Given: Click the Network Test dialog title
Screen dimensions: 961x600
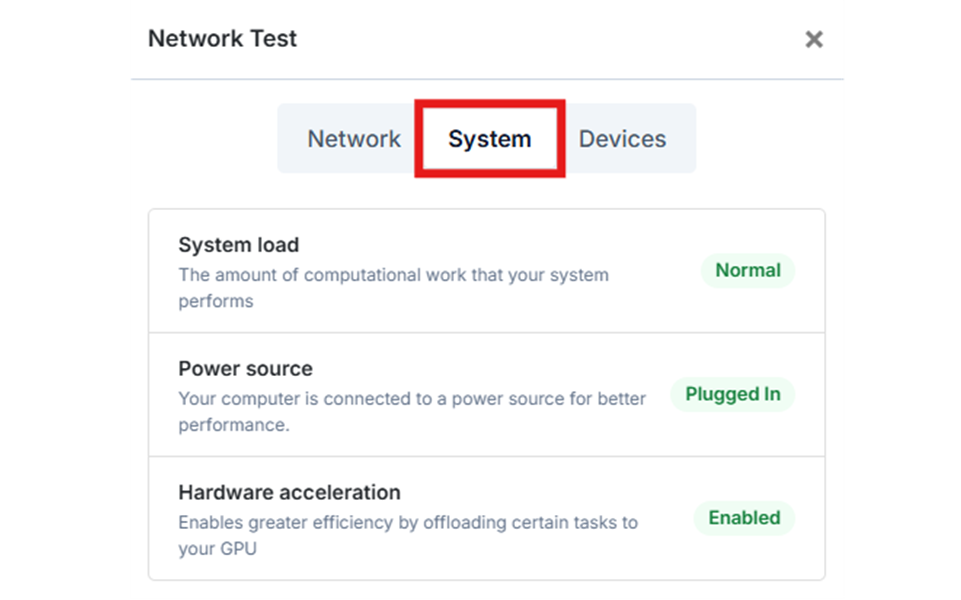Looking at the screenshot, I should (x=222, y=39).
